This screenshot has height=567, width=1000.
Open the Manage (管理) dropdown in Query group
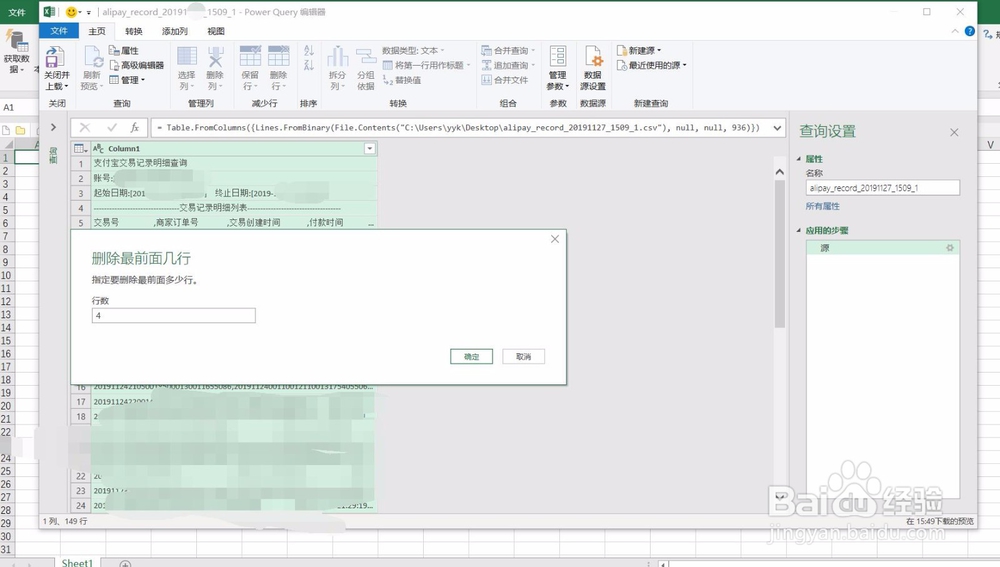(127, 80)
